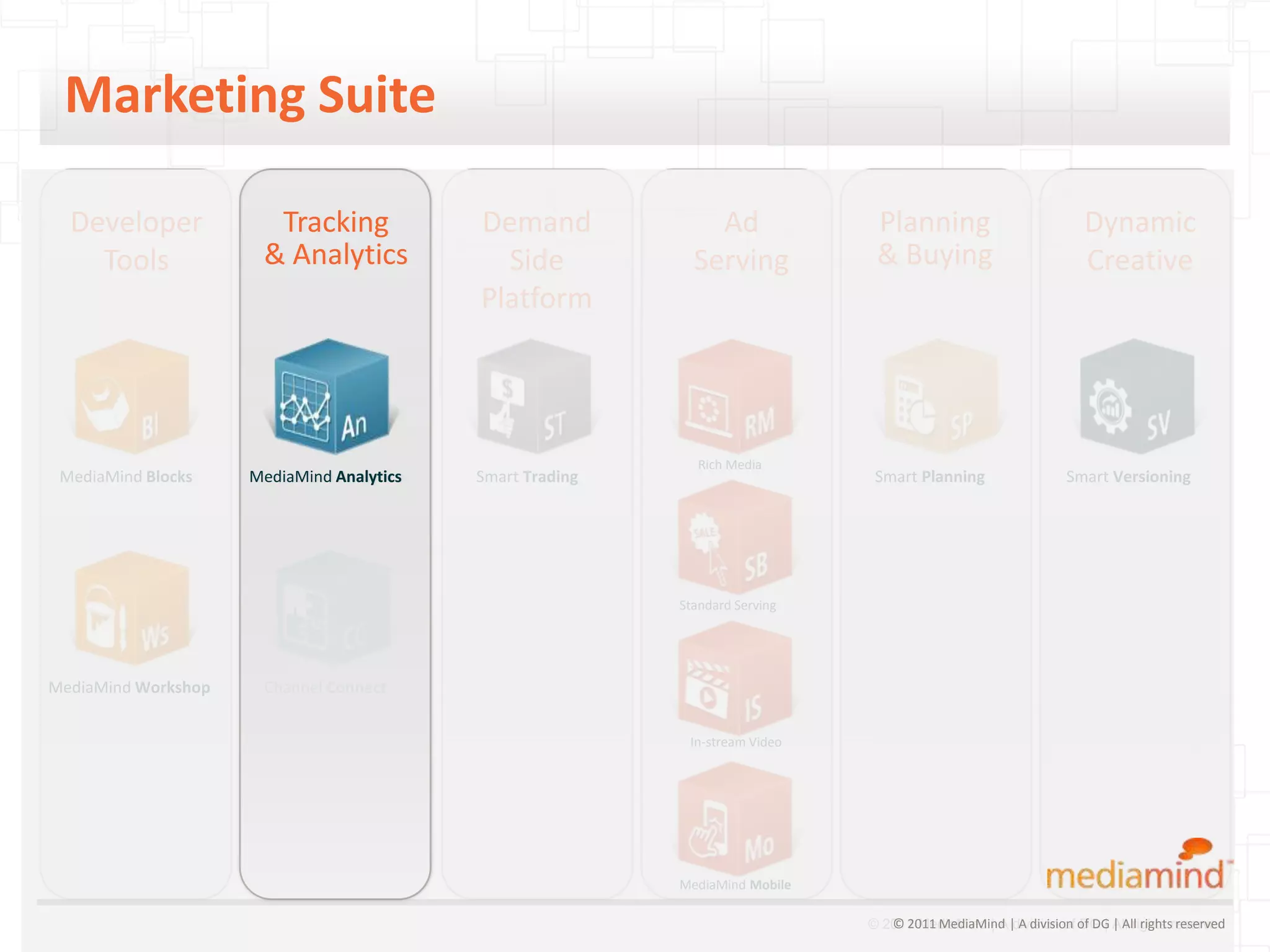Viewport: 1270px width, 952px height.
Task: Select the MediaMind Workshop cube icon
Action: point(131,609)
